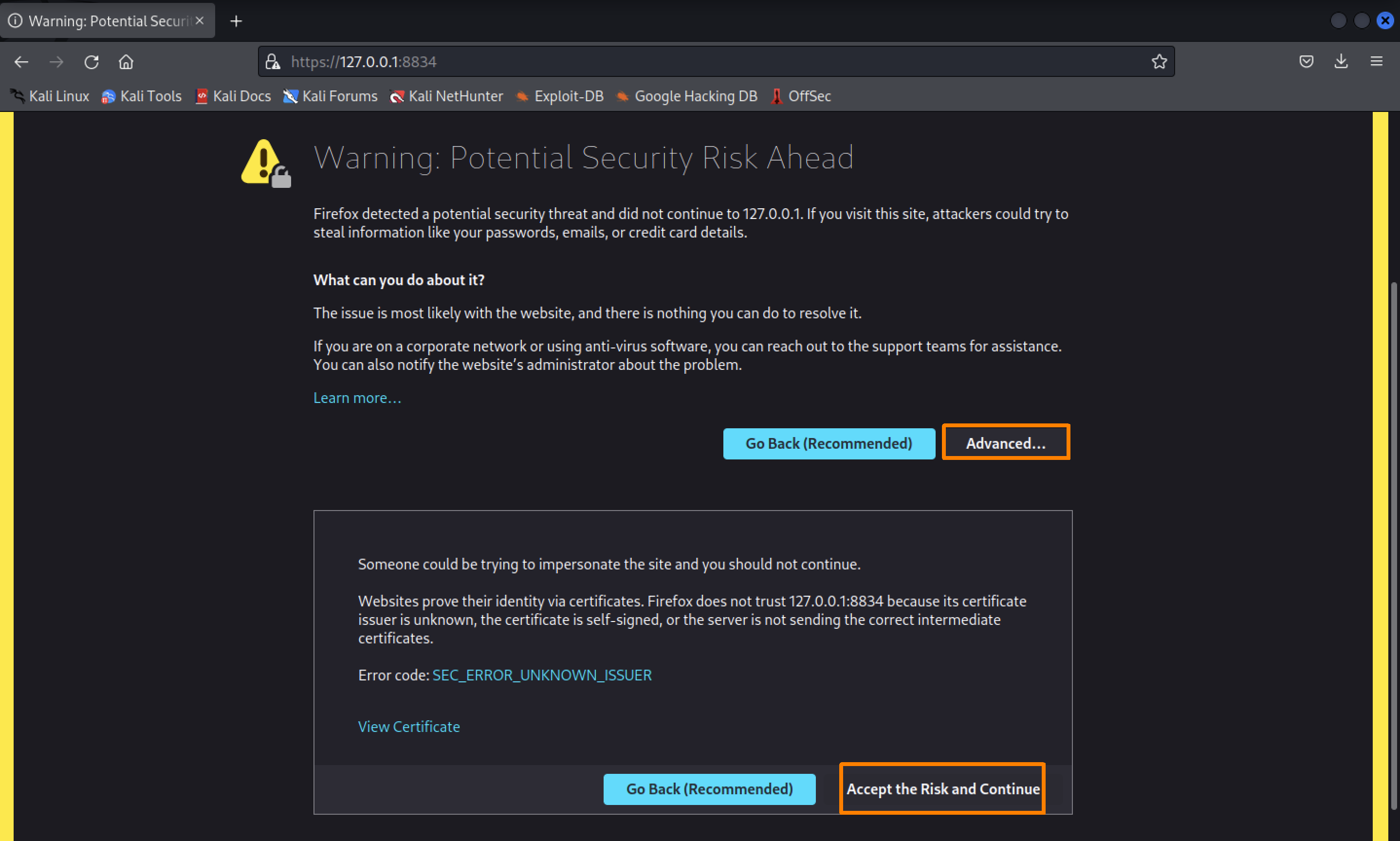Open the Save to Pocket icon
Screen dimensions: 1400x841
coord(1306,62)
